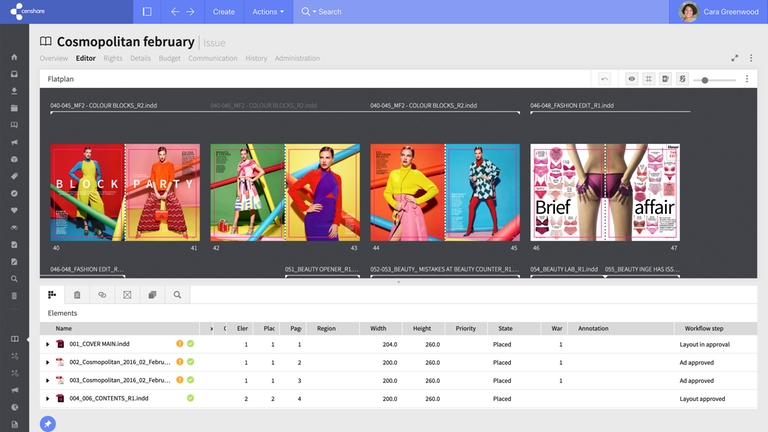Click the Home icon in left sidebar
The width and height of the screenshot is (768, 432).
coord(14,57)
